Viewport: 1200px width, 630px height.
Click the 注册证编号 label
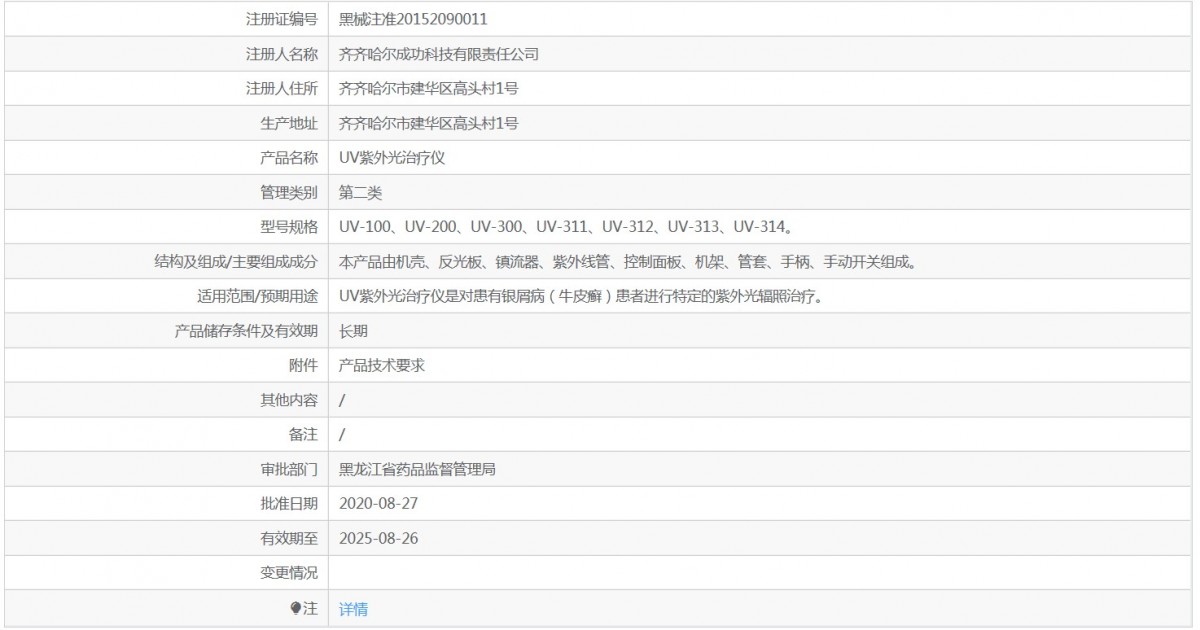coord(282,19)
